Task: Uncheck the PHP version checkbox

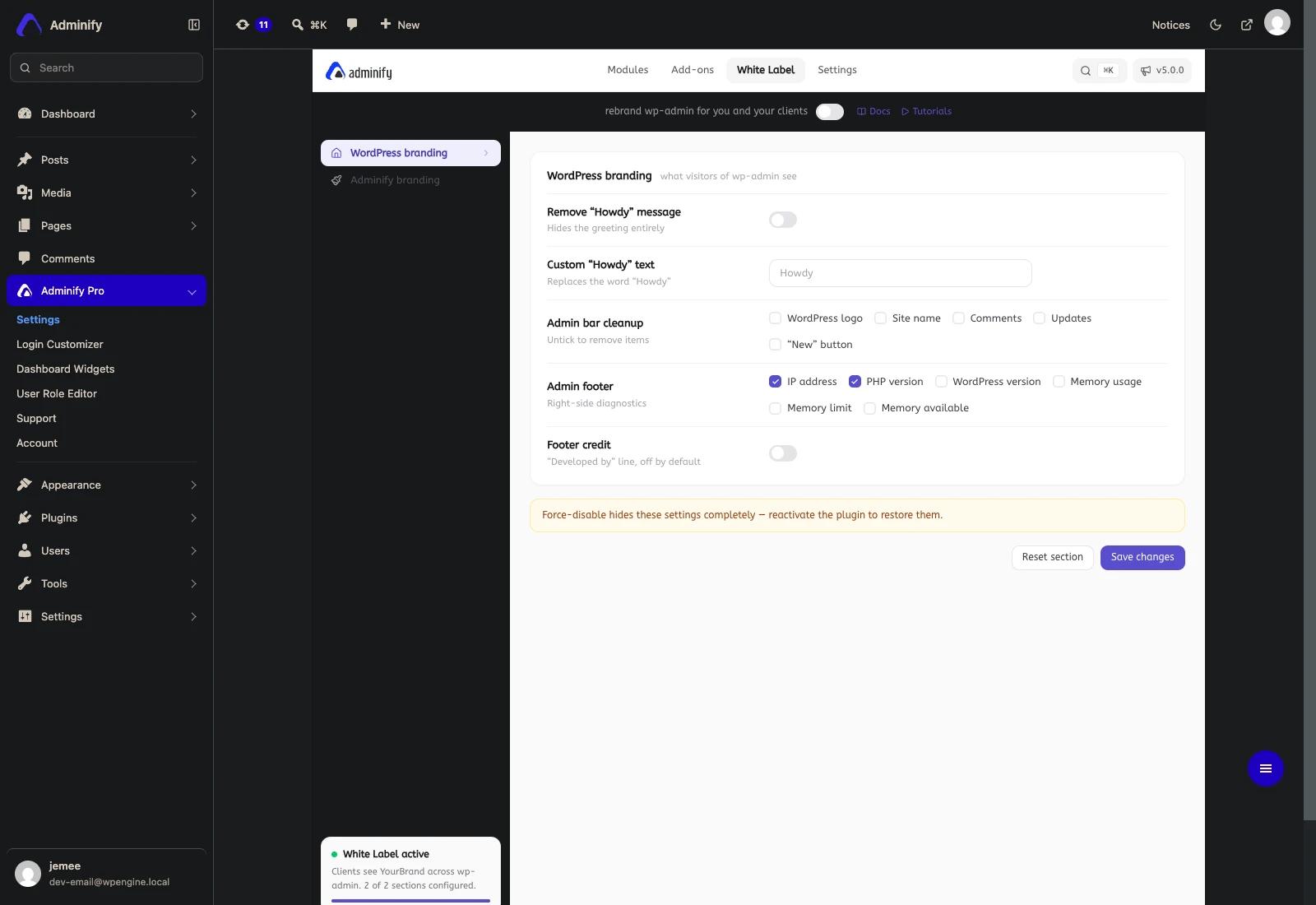Action: (x=855, y=382)
